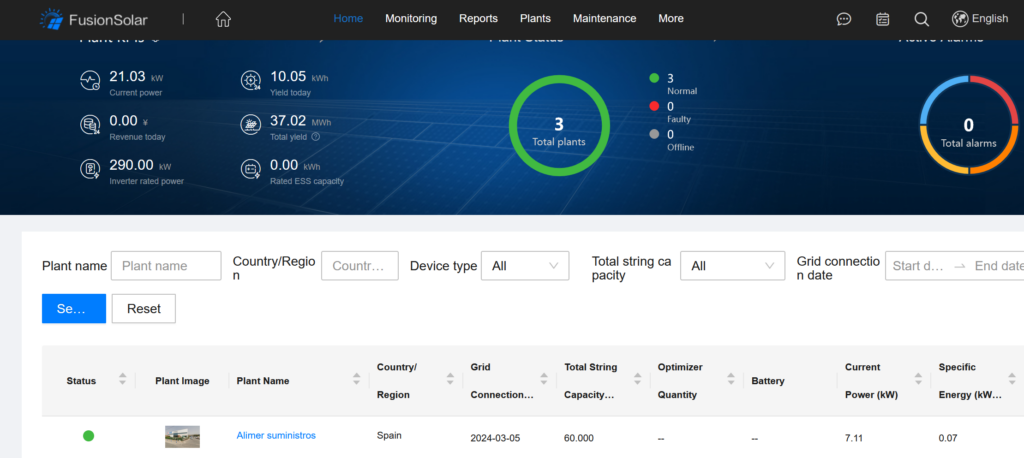
Task: Sort table by Current Power column
Action: click(917, 380)
